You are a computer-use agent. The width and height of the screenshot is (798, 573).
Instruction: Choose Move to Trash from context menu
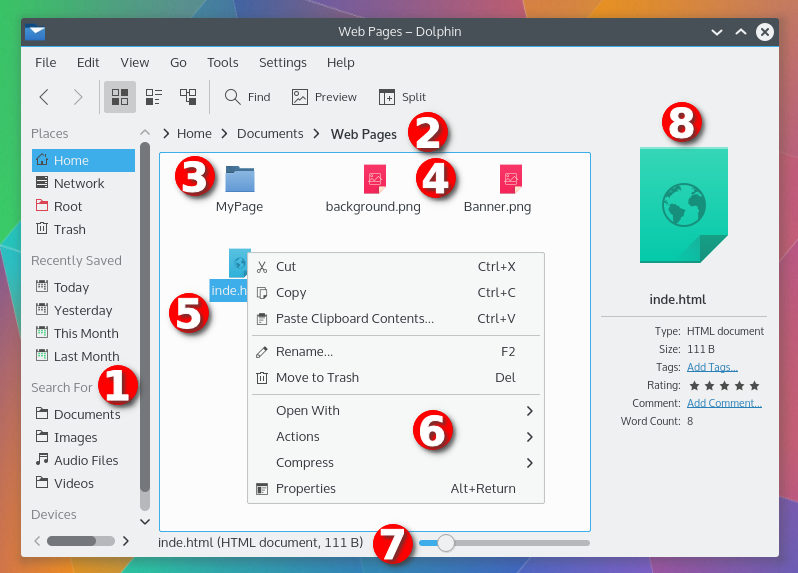317,378
